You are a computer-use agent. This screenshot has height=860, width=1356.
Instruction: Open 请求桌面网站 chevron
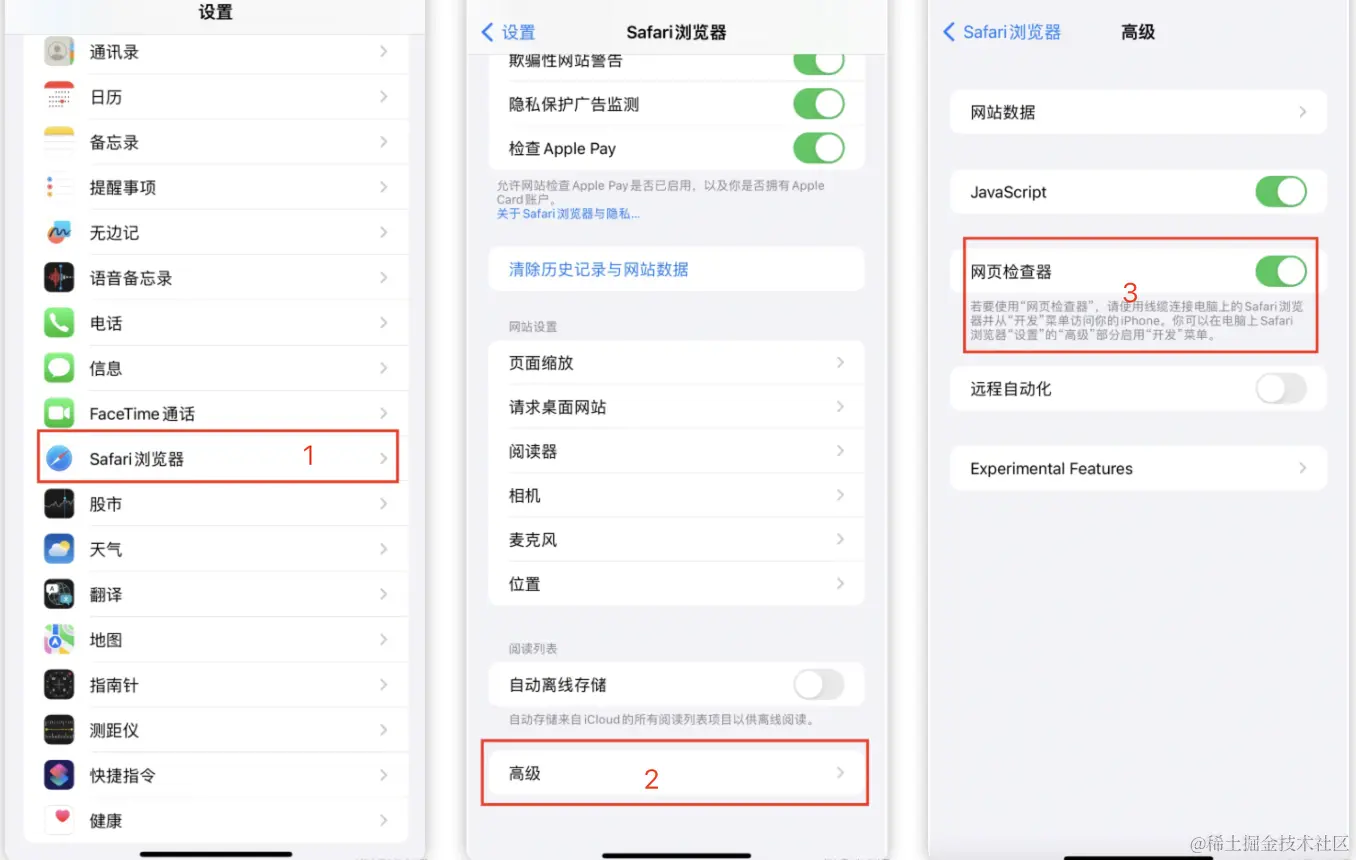click(840, 407)
